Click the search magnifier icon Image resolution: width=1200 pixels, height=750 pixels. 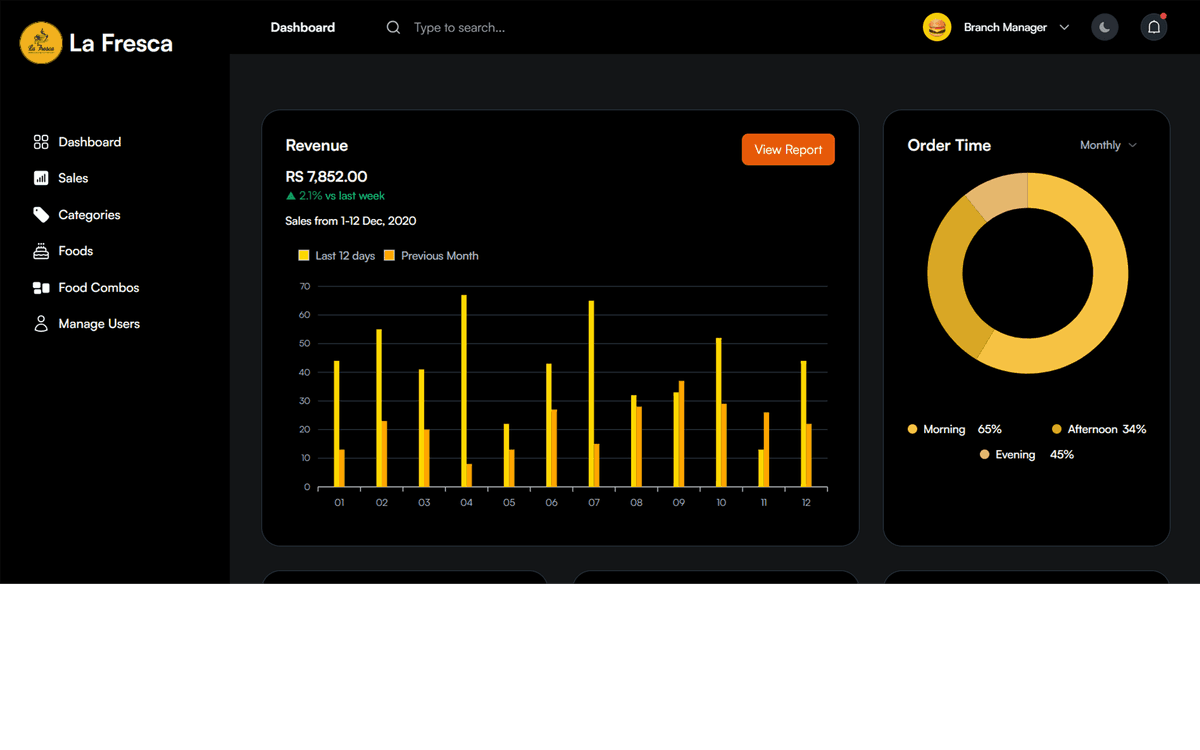(392, 27)
